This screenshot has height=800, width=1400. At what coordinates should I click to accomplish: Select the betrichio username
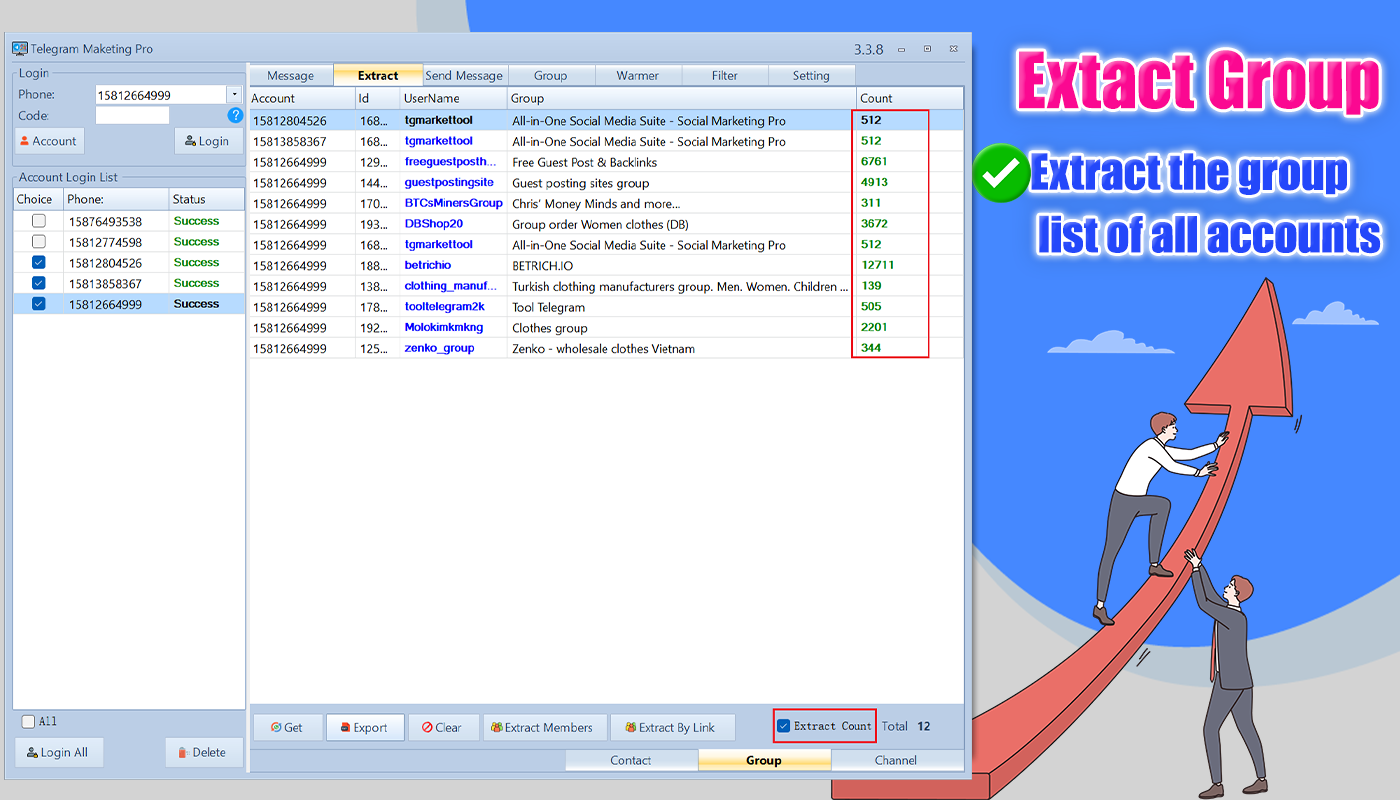click(428, 266)
